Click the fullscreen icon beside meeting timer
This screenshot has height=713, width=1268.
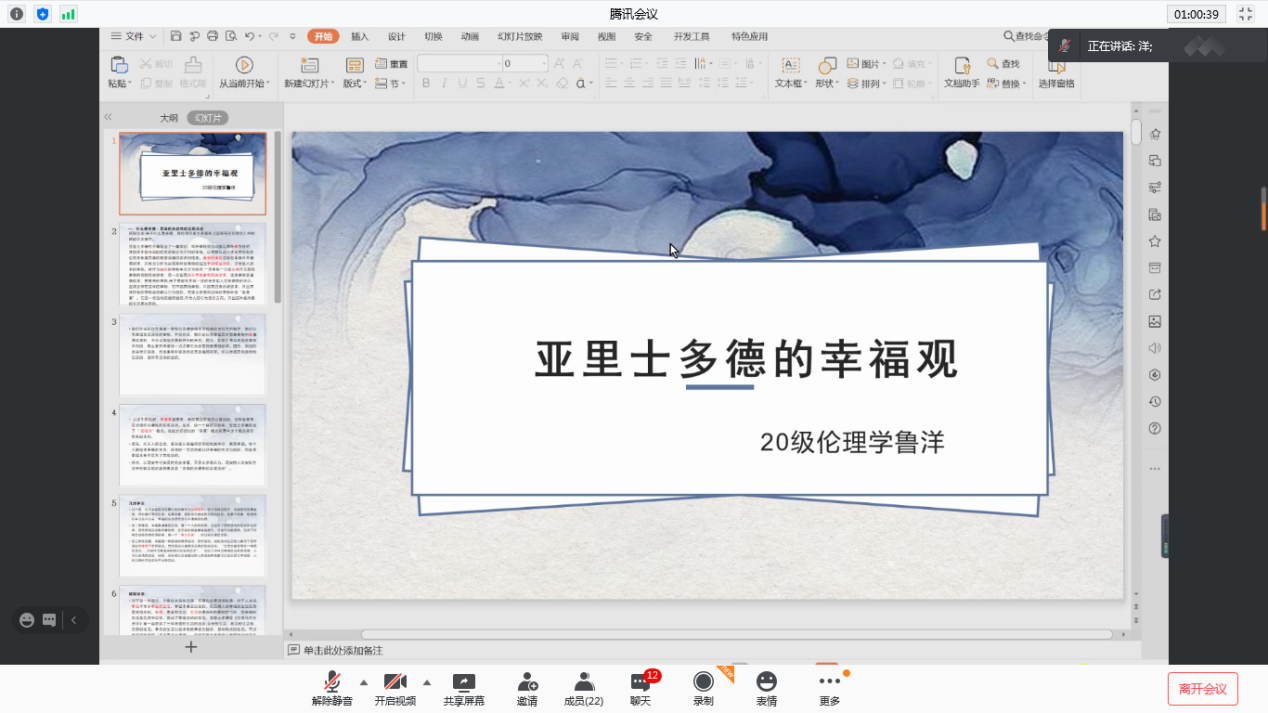point(1245,14)
